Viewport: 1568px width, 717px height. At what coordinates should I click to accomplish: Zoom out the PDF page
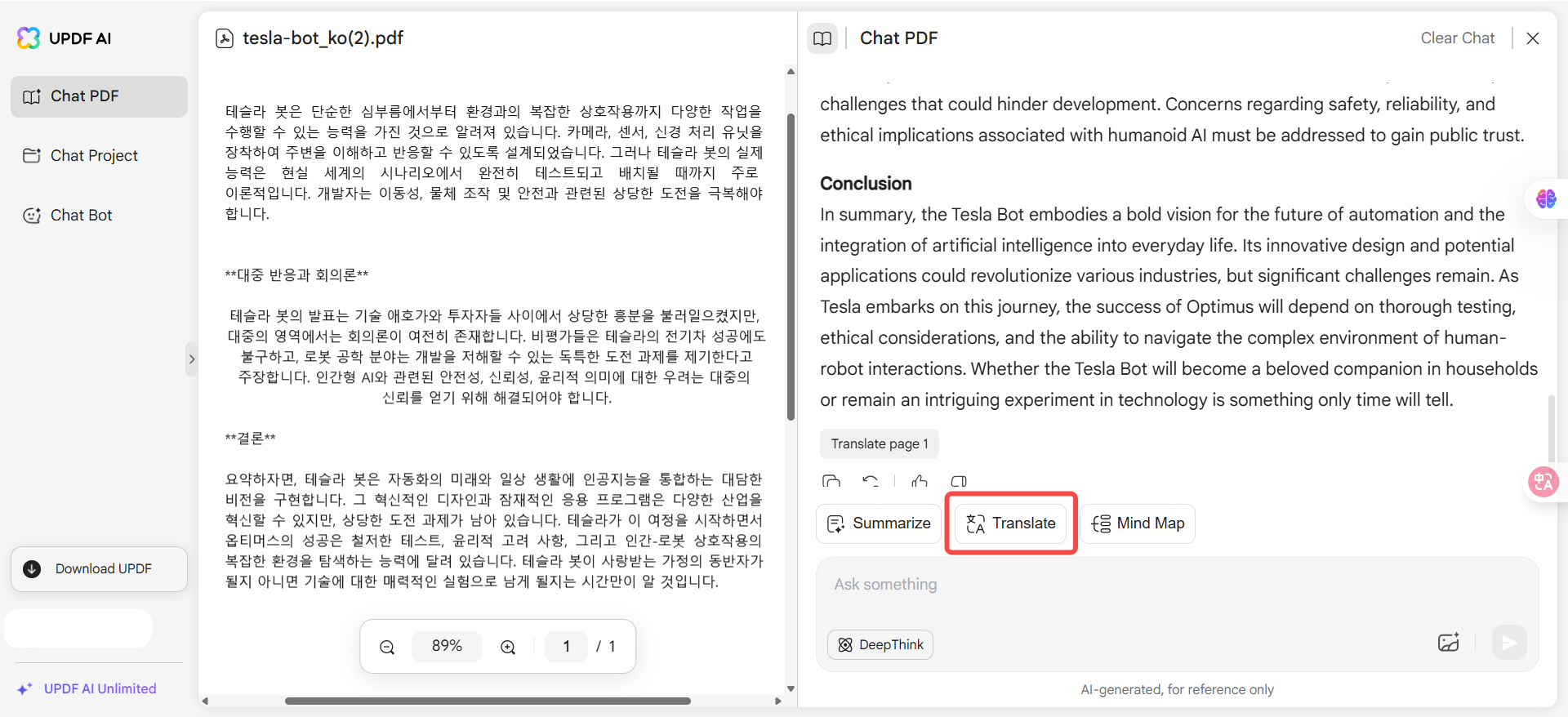coord(387,647)
